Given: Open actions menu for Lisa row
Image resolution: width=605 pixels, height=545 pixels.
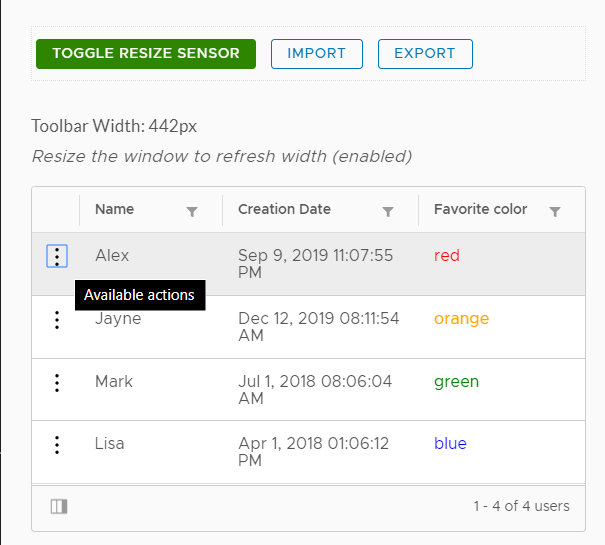Looking at the screenshot, I should (x=57, y=445).
